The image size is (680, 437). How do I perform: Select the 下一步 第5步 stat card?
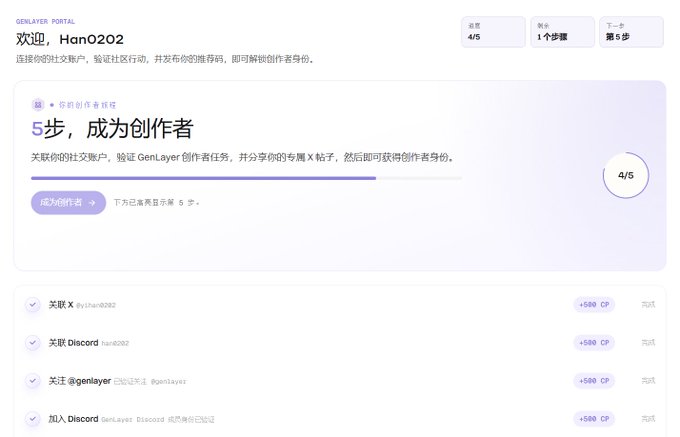pos(631,32)
